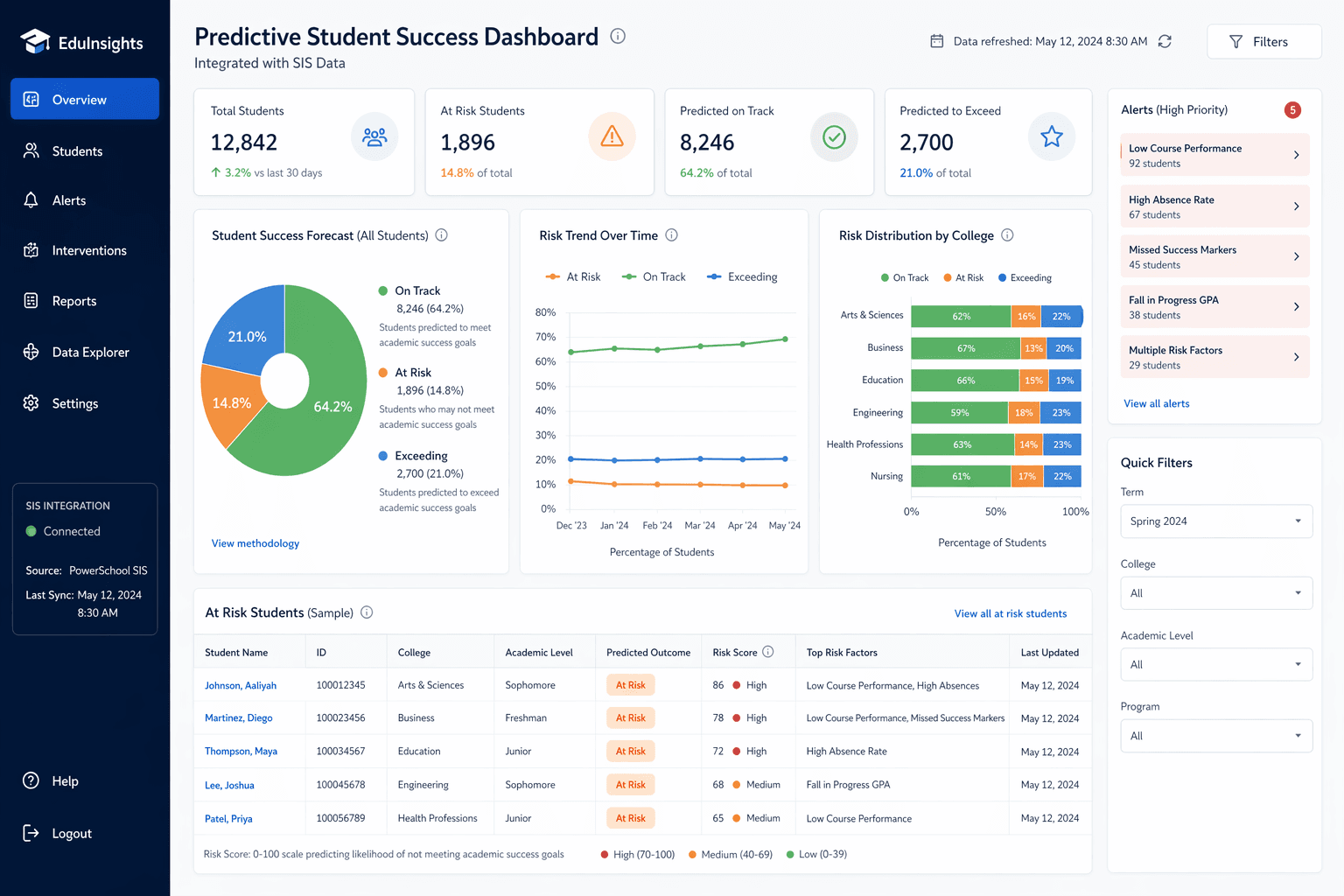Toggle At Risk series in trend legend
Image resolution: width=1344 pixels, height=896 pixels.
point(573,277)
